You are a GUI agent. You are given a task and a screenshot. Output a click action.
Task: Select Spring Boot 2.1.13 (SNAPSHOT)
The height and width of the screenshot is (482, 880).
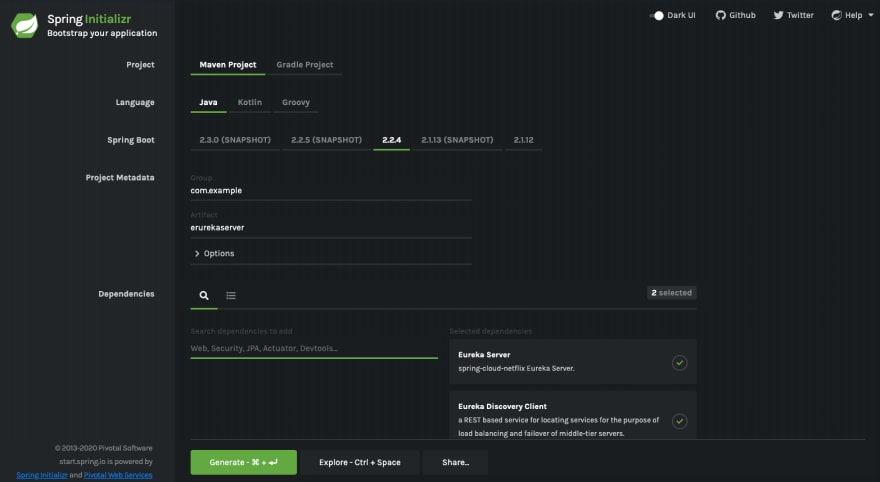point(457,140)
